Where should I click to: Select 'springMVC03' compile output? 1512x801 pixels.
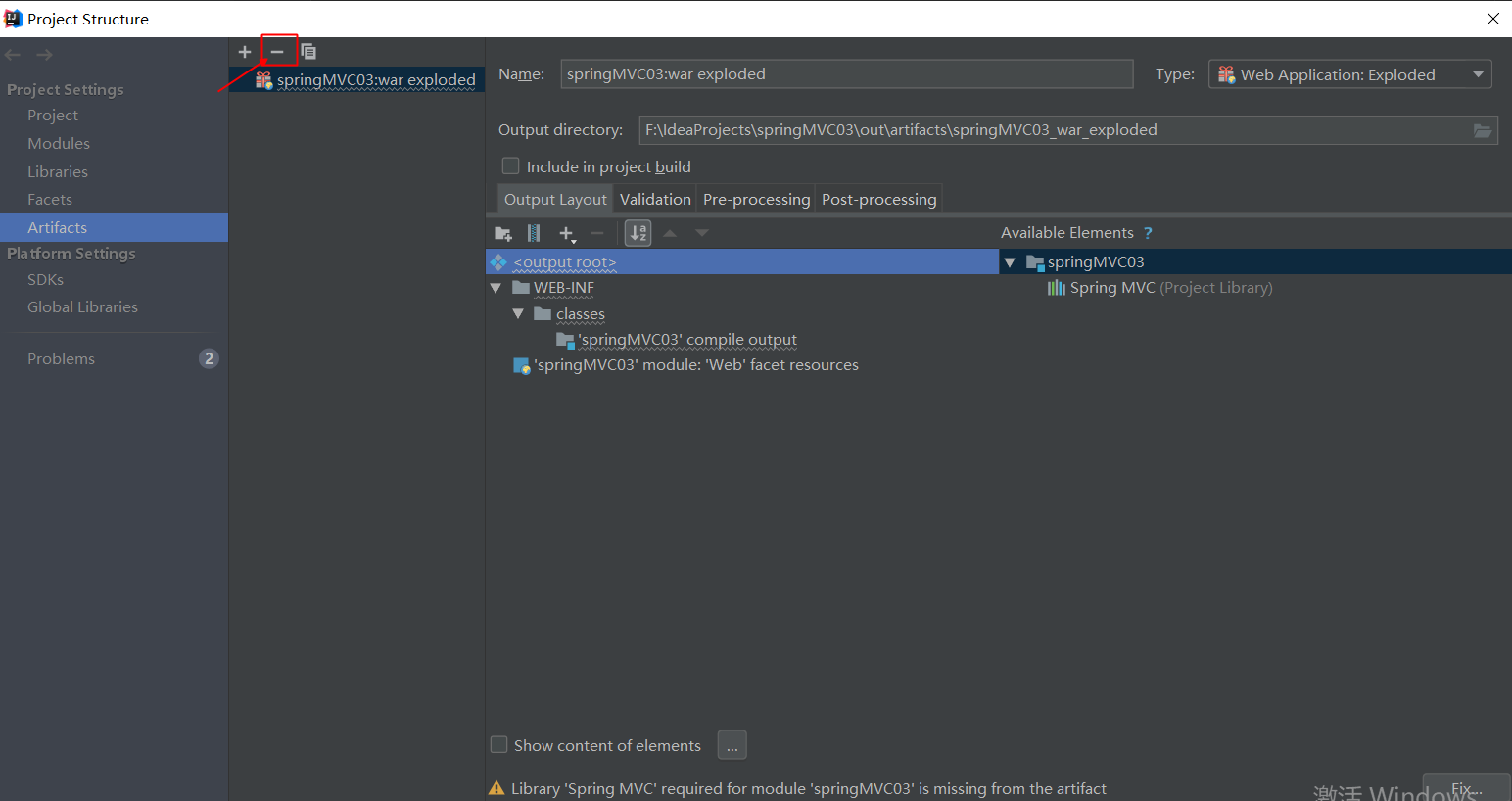[687, 340]
